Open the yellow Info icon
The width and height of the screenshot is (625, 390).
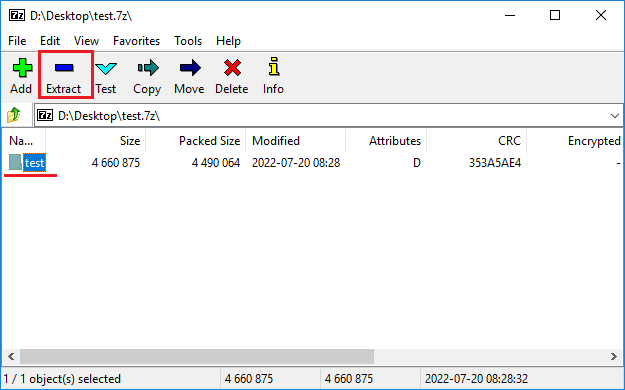click(x=274, y=66)
